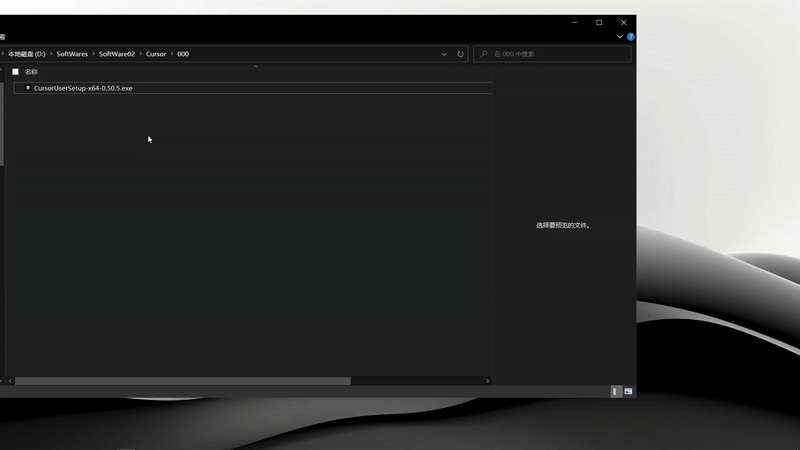The height and width of the screenshot is (450, 800).
Task: Click the 000 folder breadcrumb segment
Action: click(183, 54)
